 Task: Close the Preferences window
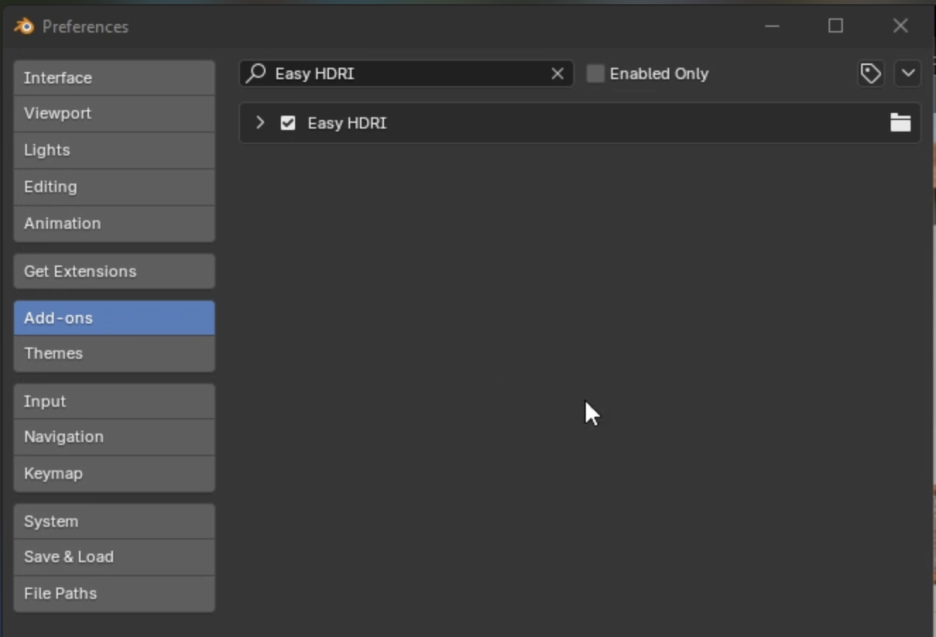(x=900, y=26)
